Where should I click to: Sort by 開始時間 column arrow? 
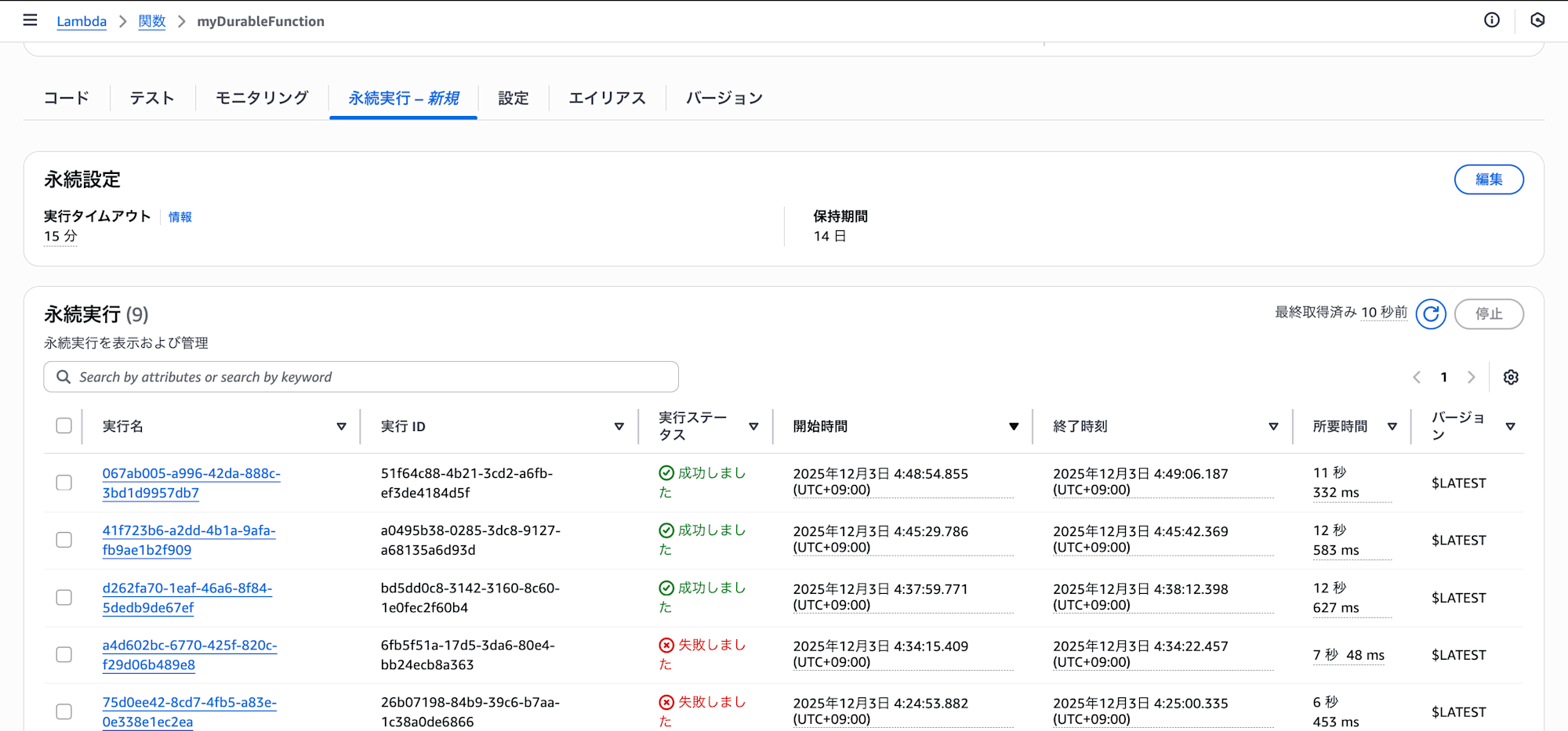[1013, 427]
